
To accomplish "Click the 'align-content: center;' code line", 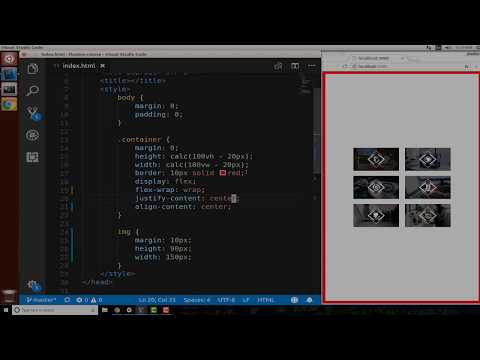I will coord(183,207).
